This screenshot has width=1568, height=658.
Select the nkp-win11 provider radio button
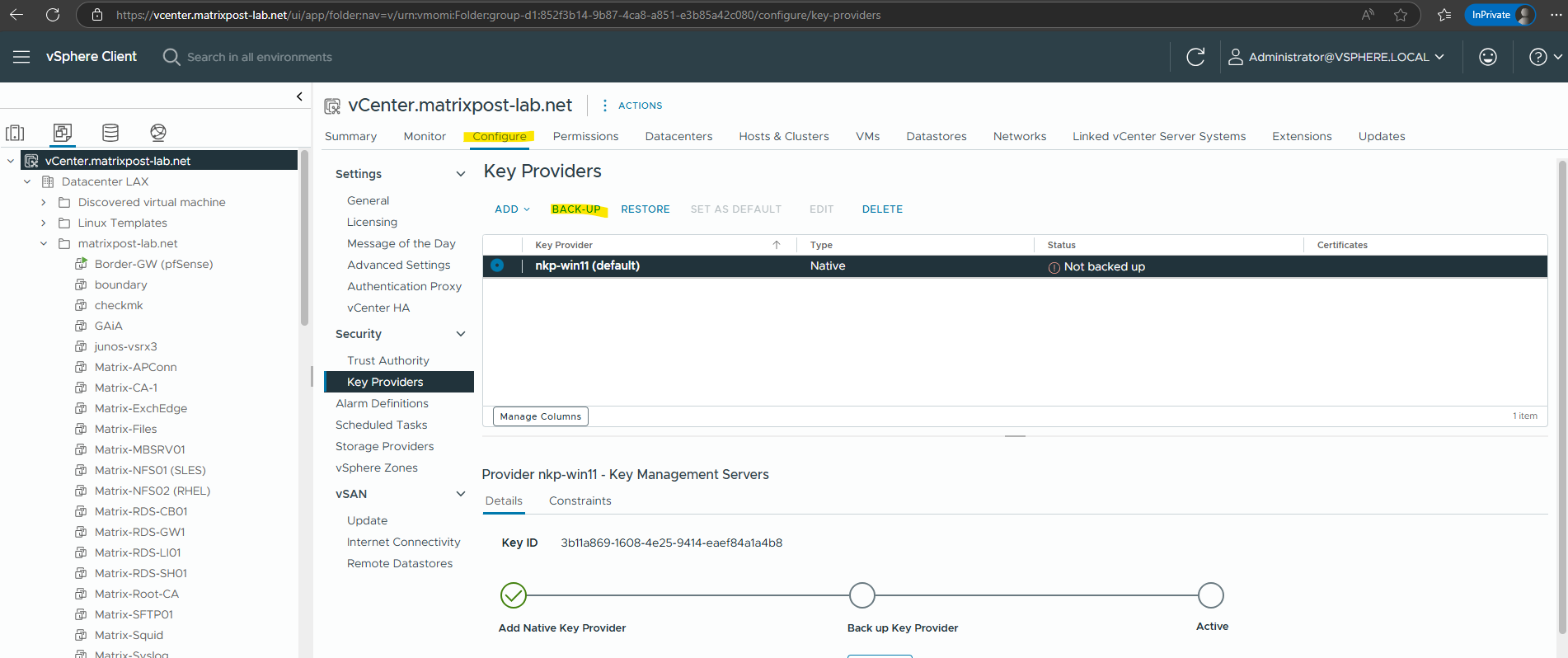tap(497, 266)
